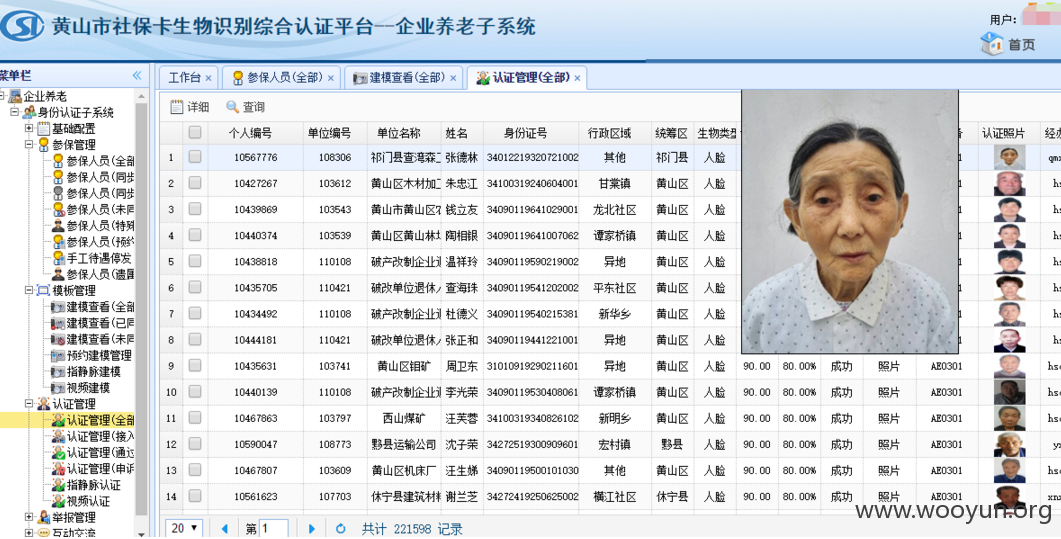Screen dimensions: 1061x539
Task: Open row 10 认证照片 thumbnail
Action: click(1009, 392)
